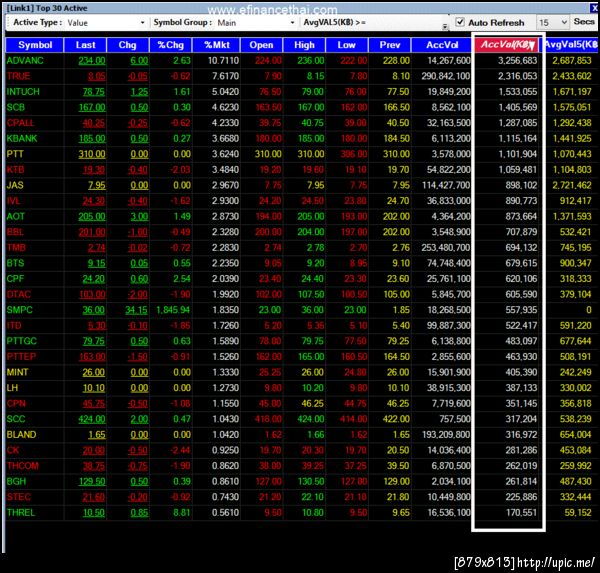Select the THREL symbol

click(x=21, y=513)
